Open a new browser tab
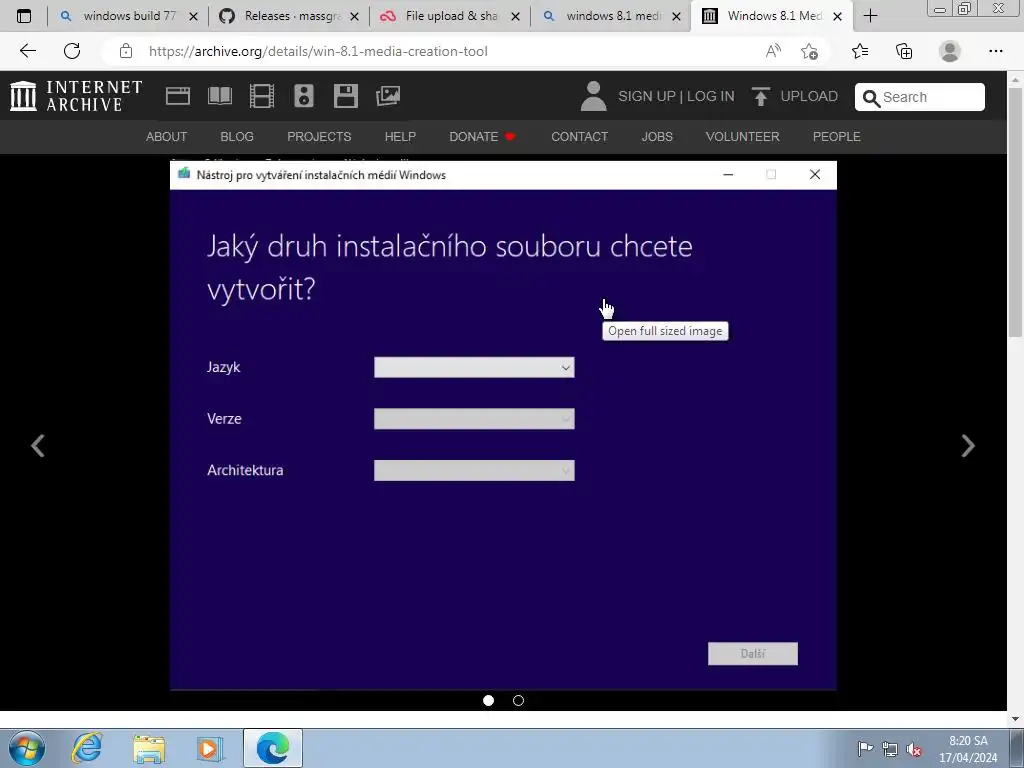1024x768 pixels. pos(871,16)
